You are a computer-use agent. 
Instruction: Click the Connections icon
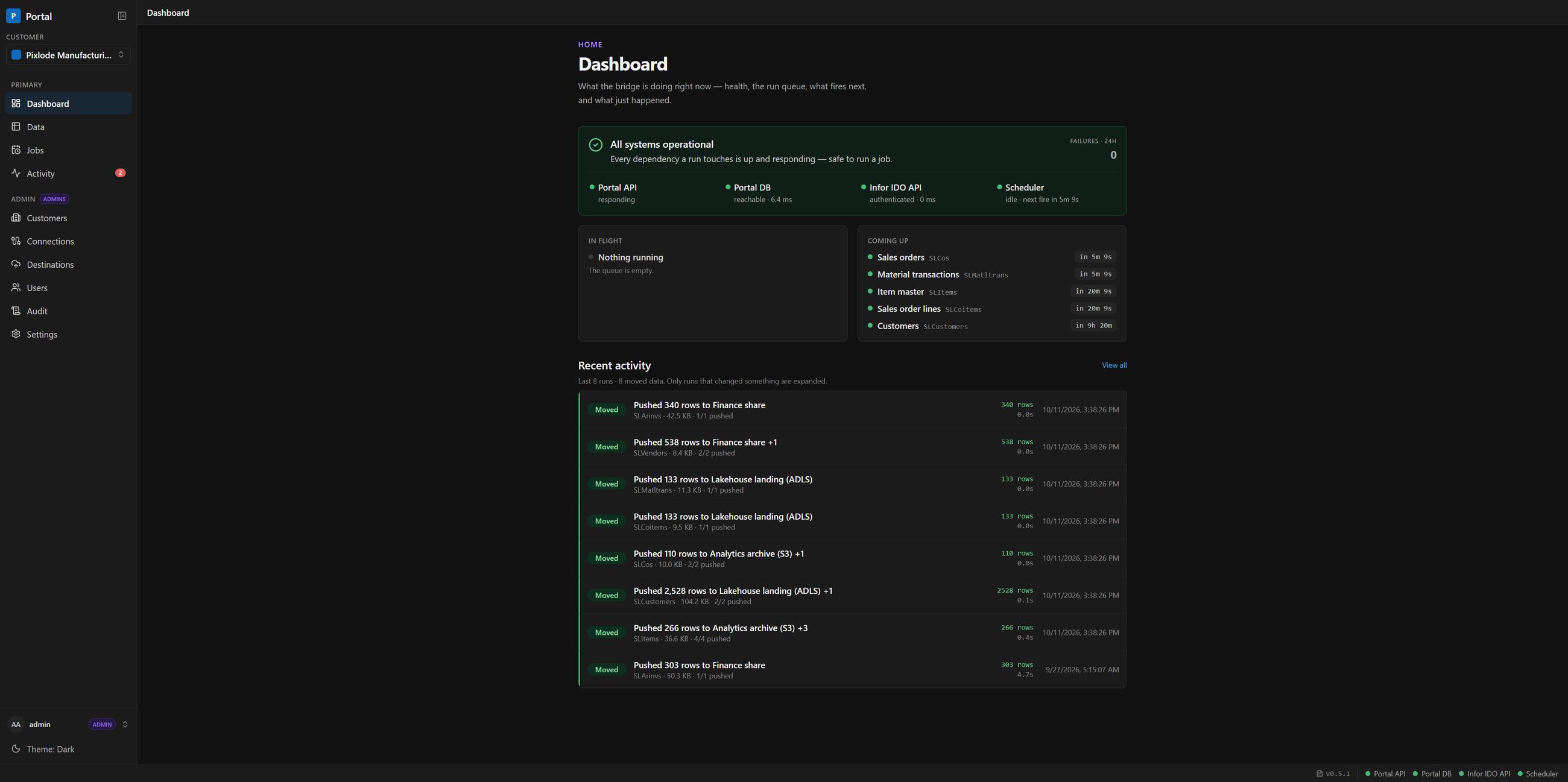(16, 241)
